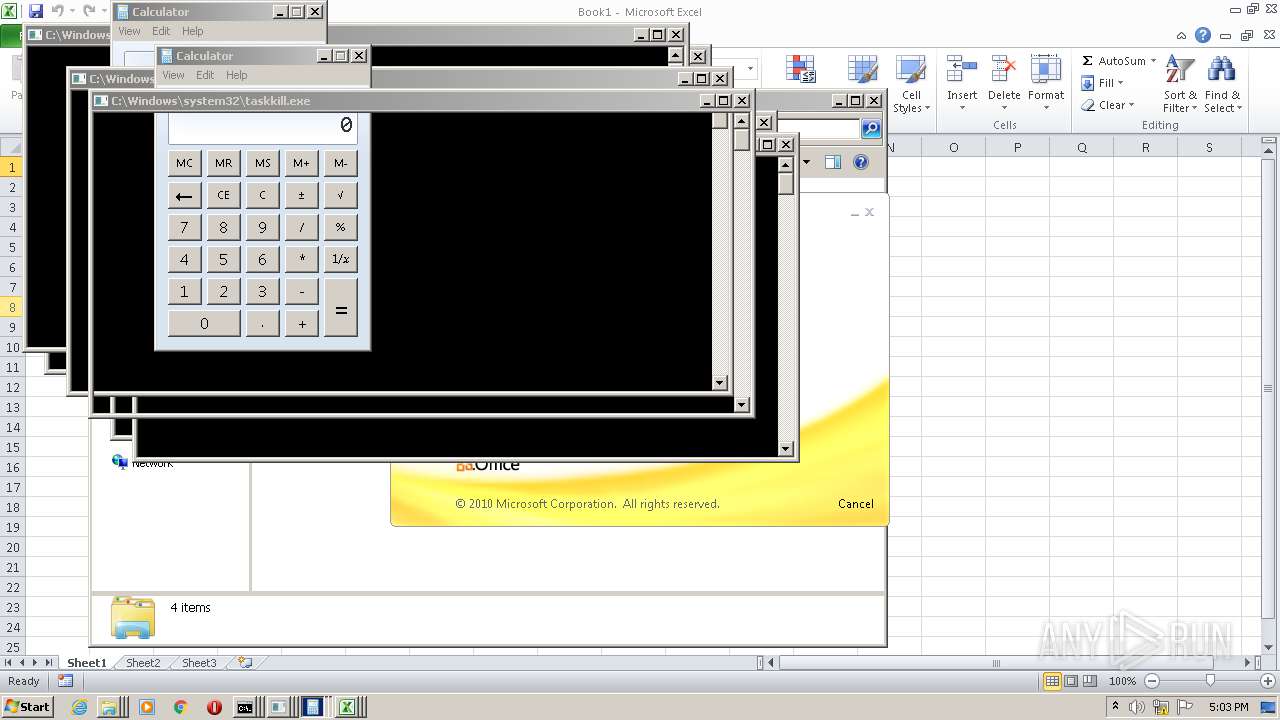The image size is (1280, 720).
Task: Open the Explorer change view dropdown arrow
Action: [806, 162]
